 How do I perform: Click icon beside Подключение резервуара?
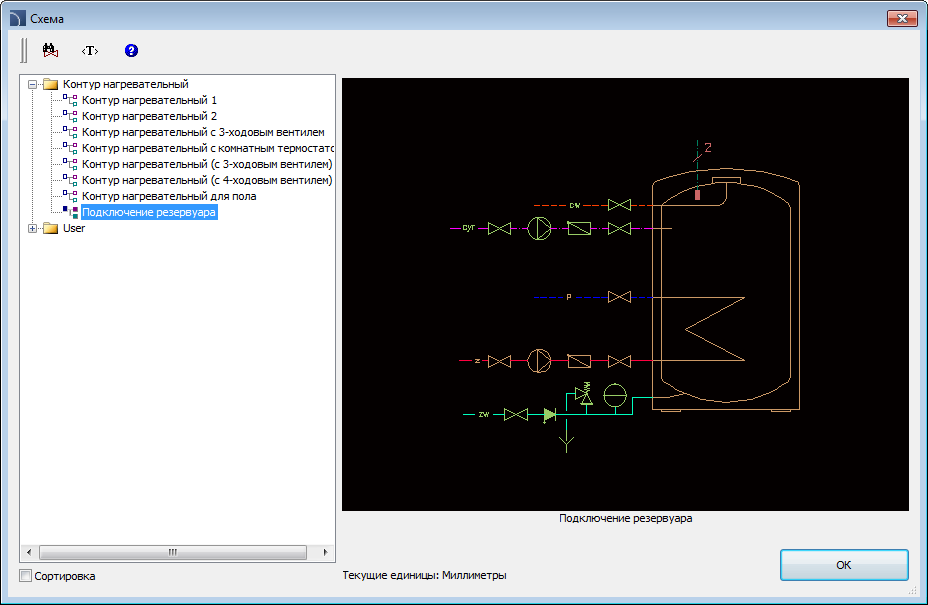point(70,212)
